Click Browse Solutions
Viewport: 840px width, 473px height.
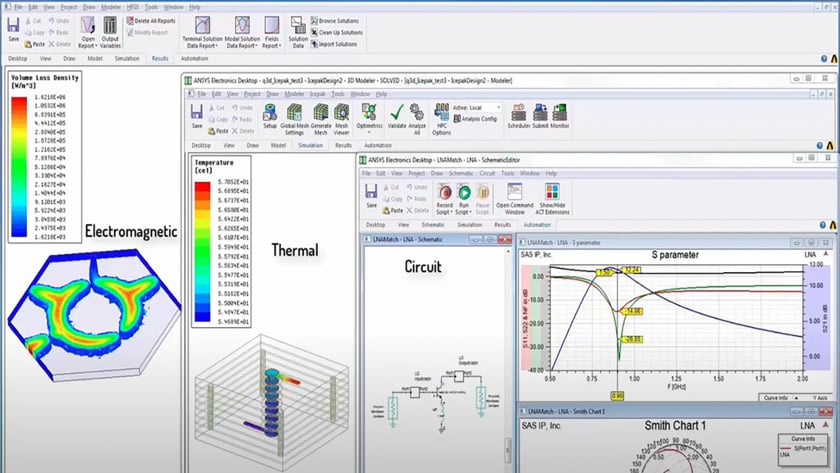335,21
